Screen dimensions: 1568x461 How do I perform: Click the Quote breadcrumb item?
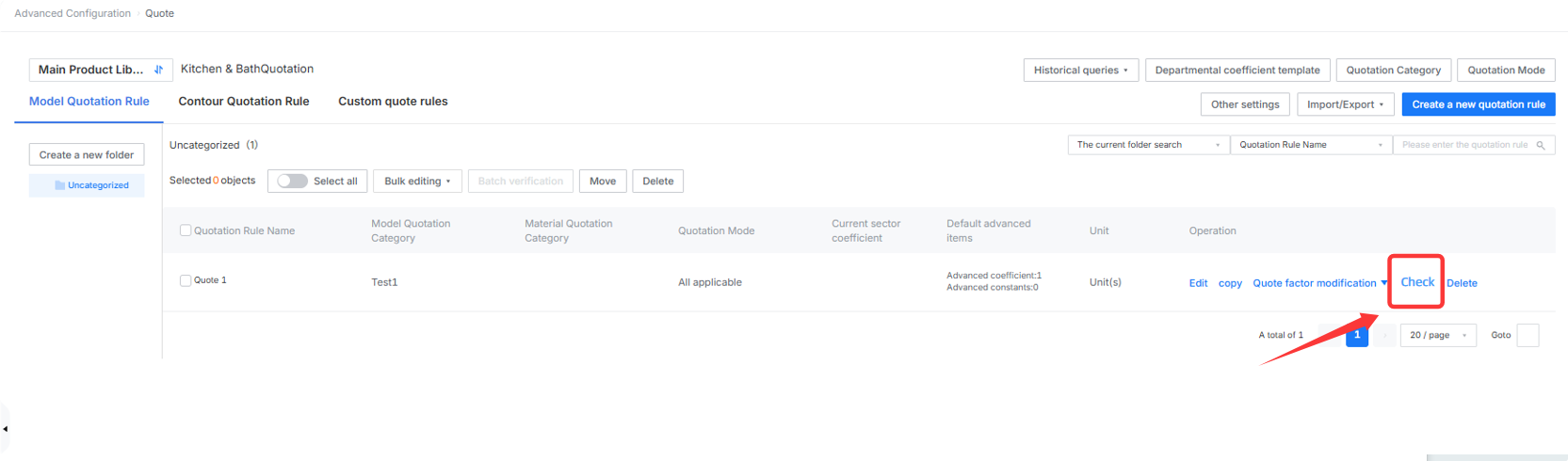pyautogui.click(x=159, y=13)
